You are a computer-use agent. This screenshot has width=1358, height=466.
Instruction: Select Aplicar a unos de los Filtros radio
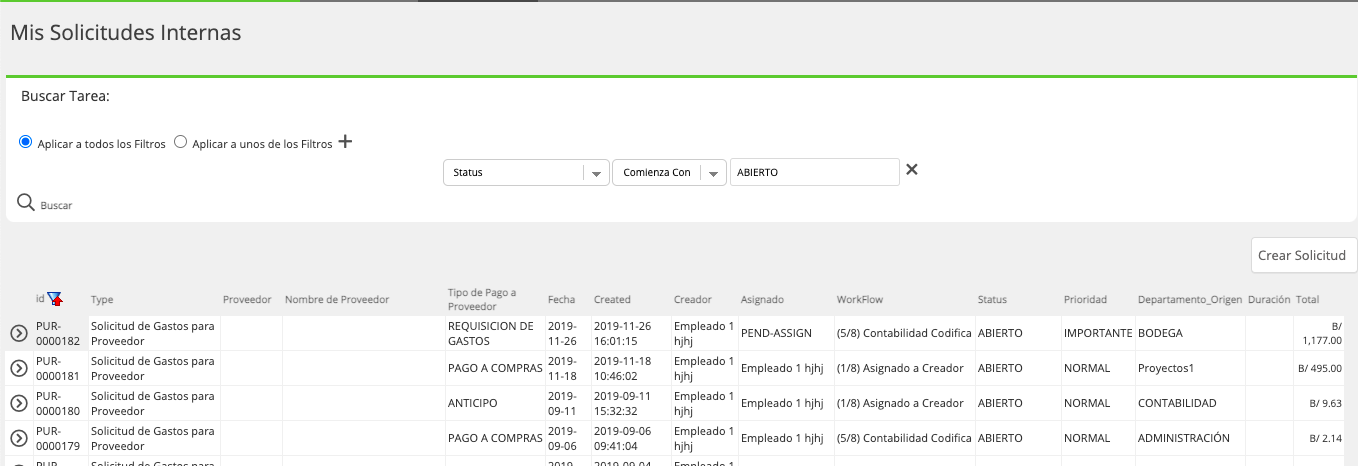click(x=181, y=142)
